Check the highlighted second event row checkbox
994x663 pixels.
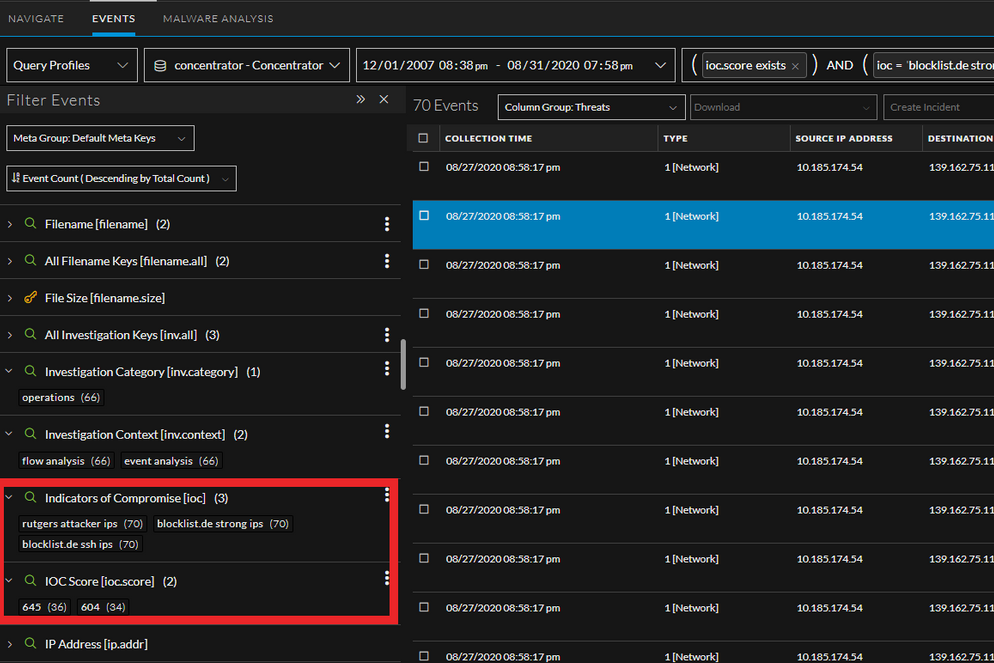[x=424, y=216]
